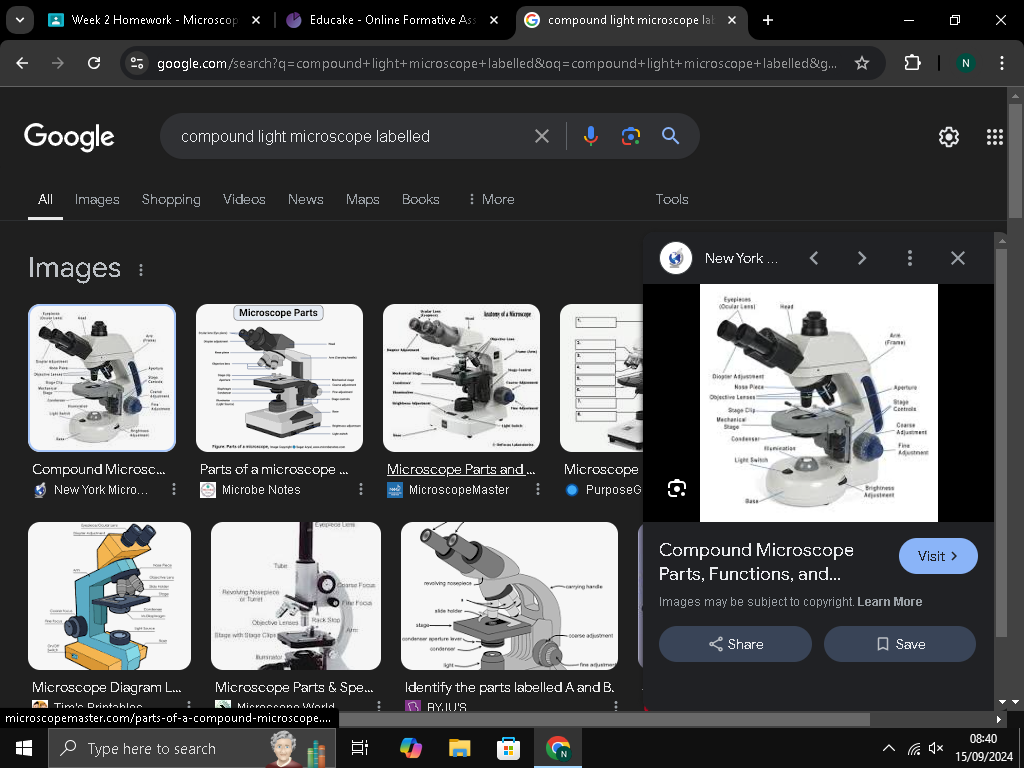Open the Microbe Notes microscope thumbnail

pyautogui.click(x=280, y=377)
